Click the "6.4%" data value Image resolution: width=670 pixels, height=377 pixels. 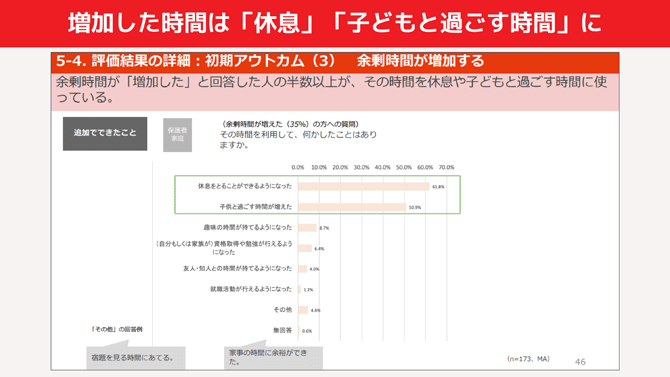[319, 249]
